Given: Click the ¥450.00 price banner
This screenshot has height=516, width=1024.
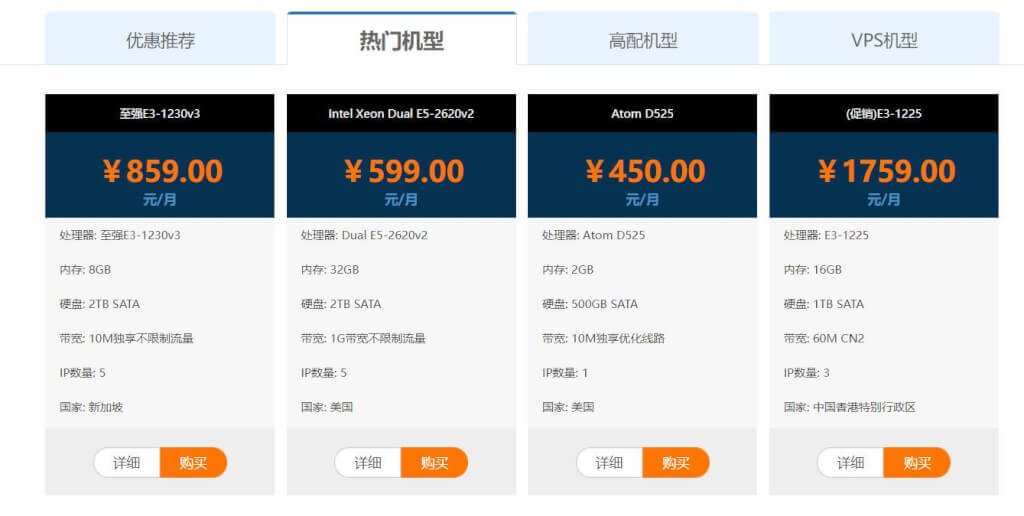Looking at the screenshot, I should pyautogui.click(x=643, y=175).
